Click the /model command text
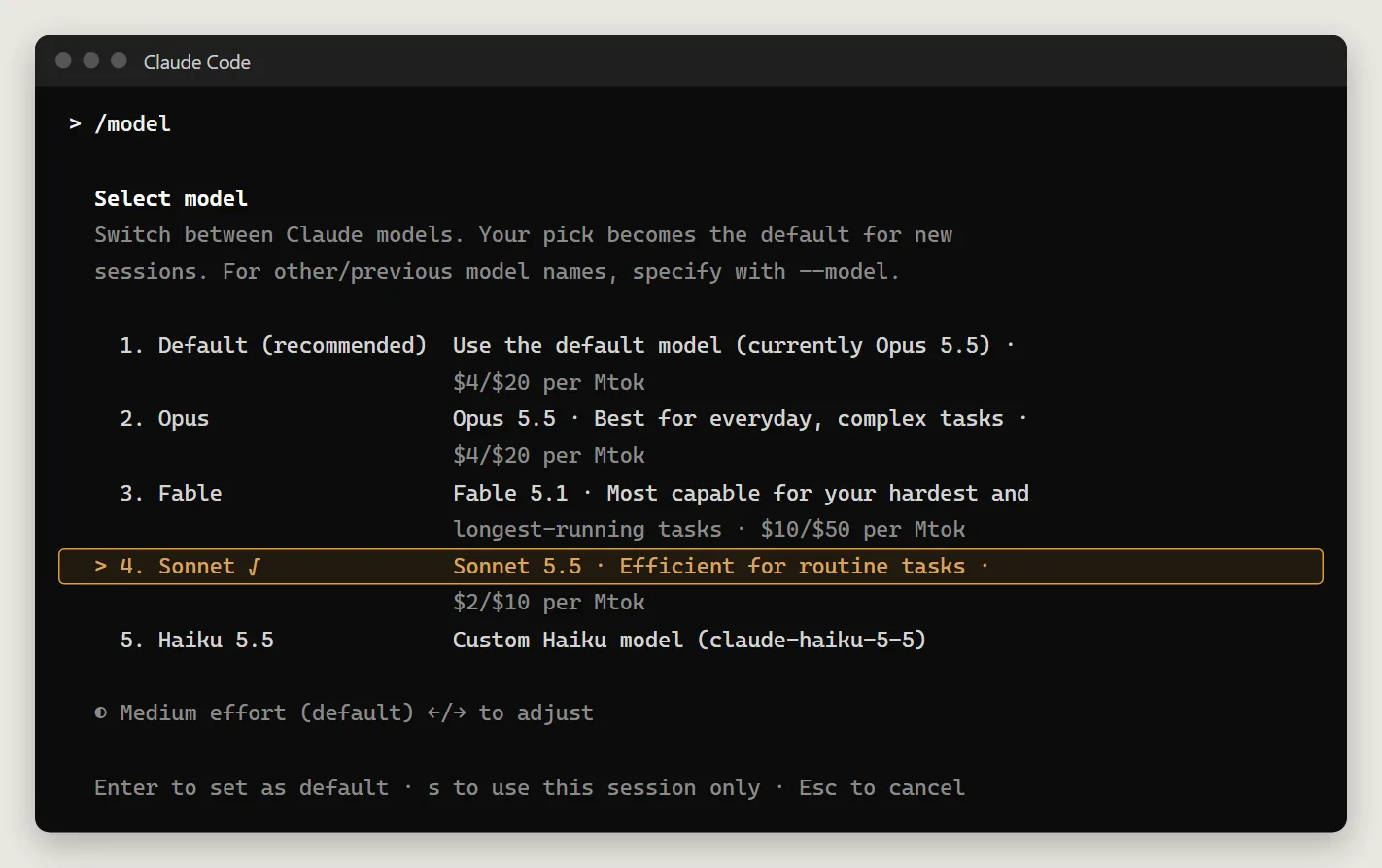This screenshot has height=868, width=1382. [132, 124]
